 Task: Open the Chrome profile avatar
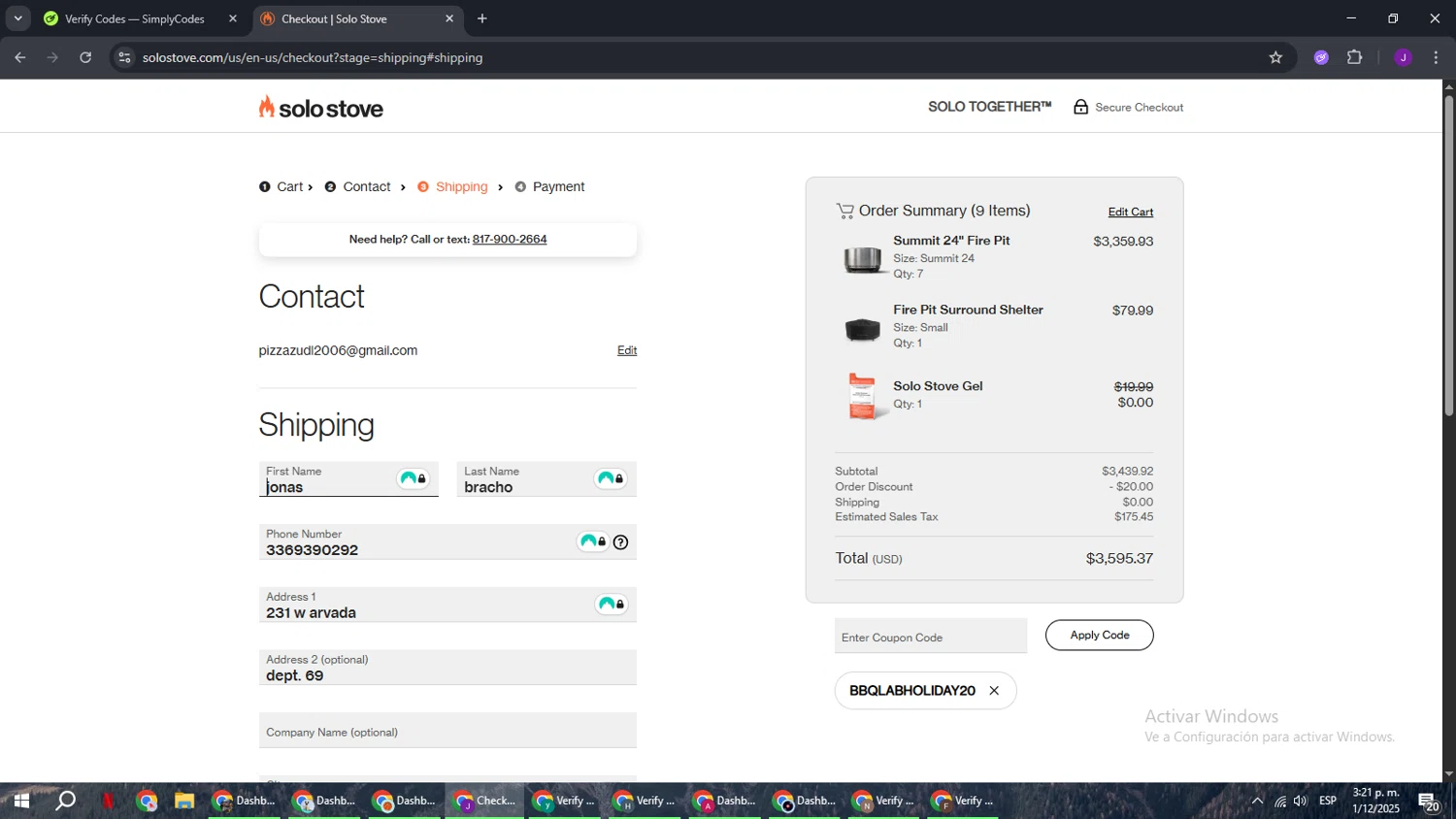[x=1403, y=57]
